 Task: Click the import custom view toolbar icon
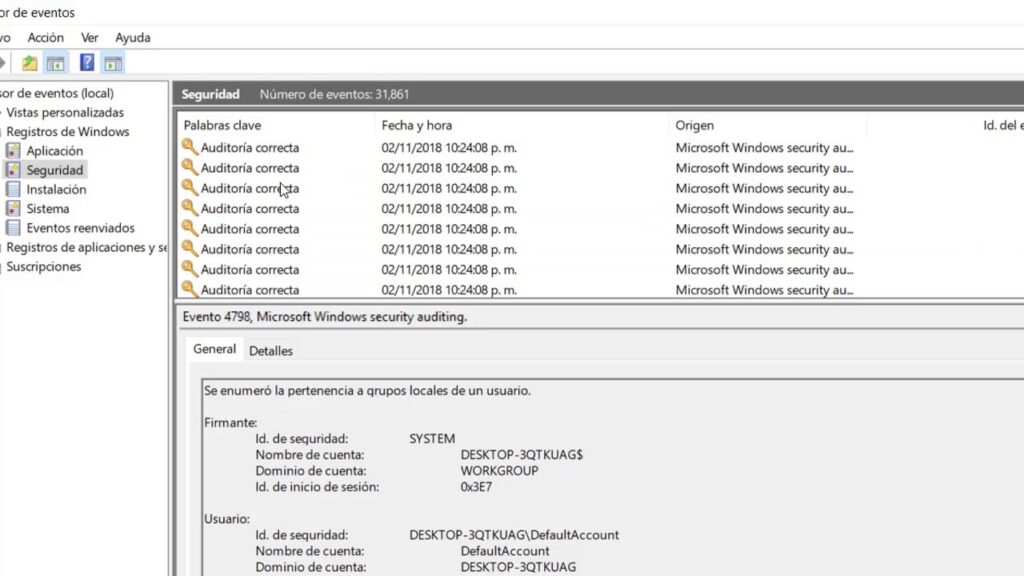[x=30, y=62]
